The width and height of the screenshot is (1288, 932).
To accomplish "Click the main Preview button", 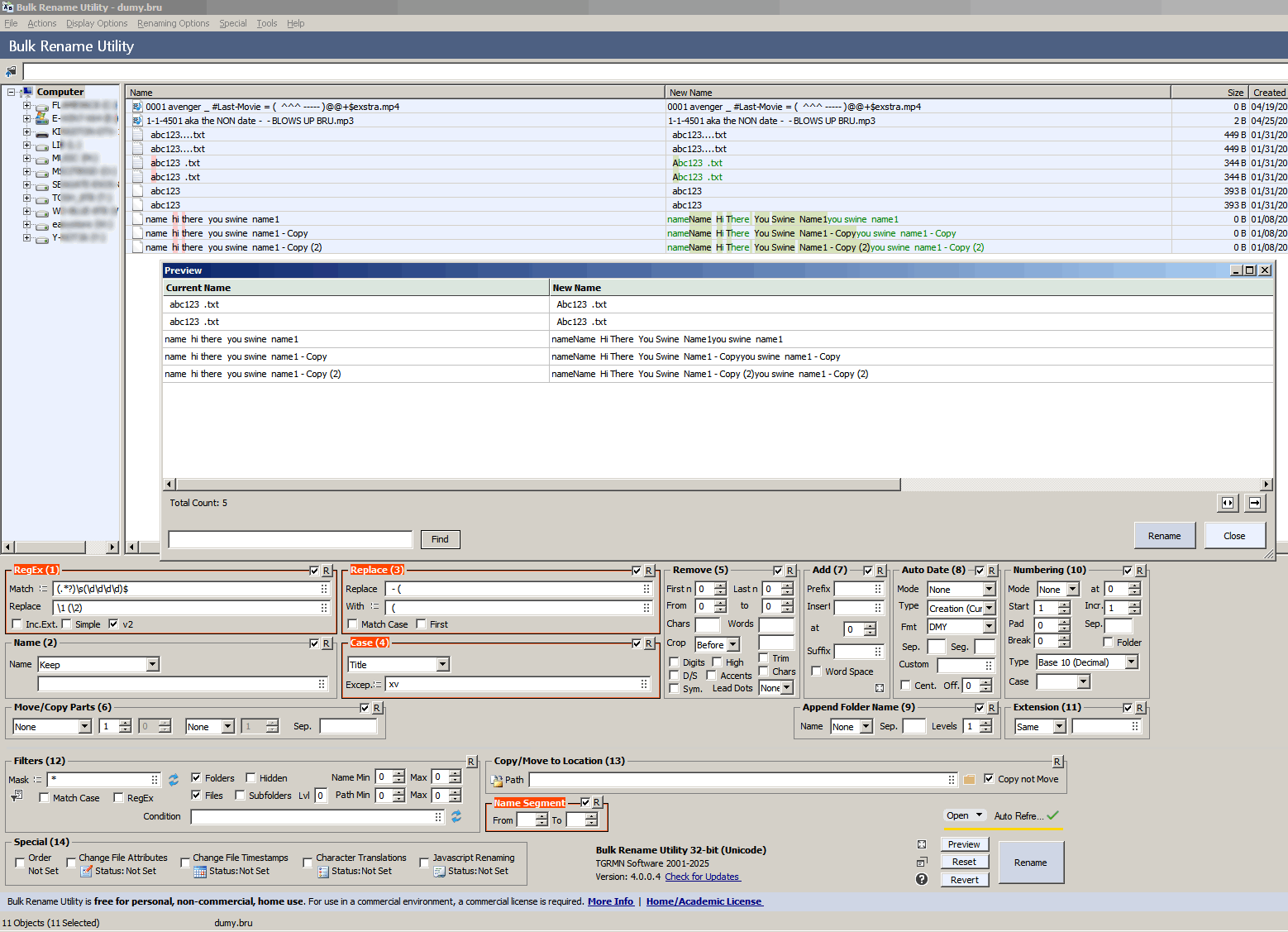I will click(964, 844).
